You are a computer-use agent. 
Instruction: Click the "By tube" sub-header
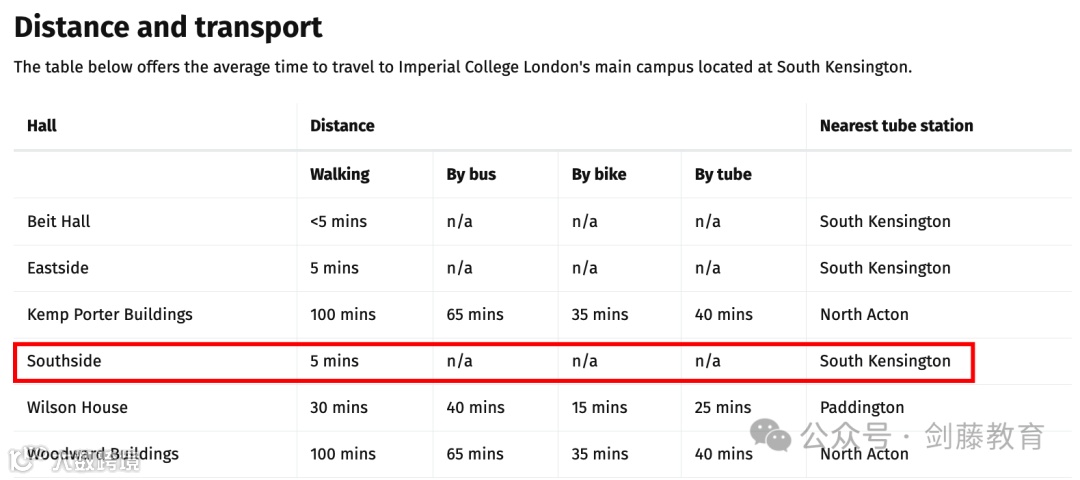[x=723, y=174]
